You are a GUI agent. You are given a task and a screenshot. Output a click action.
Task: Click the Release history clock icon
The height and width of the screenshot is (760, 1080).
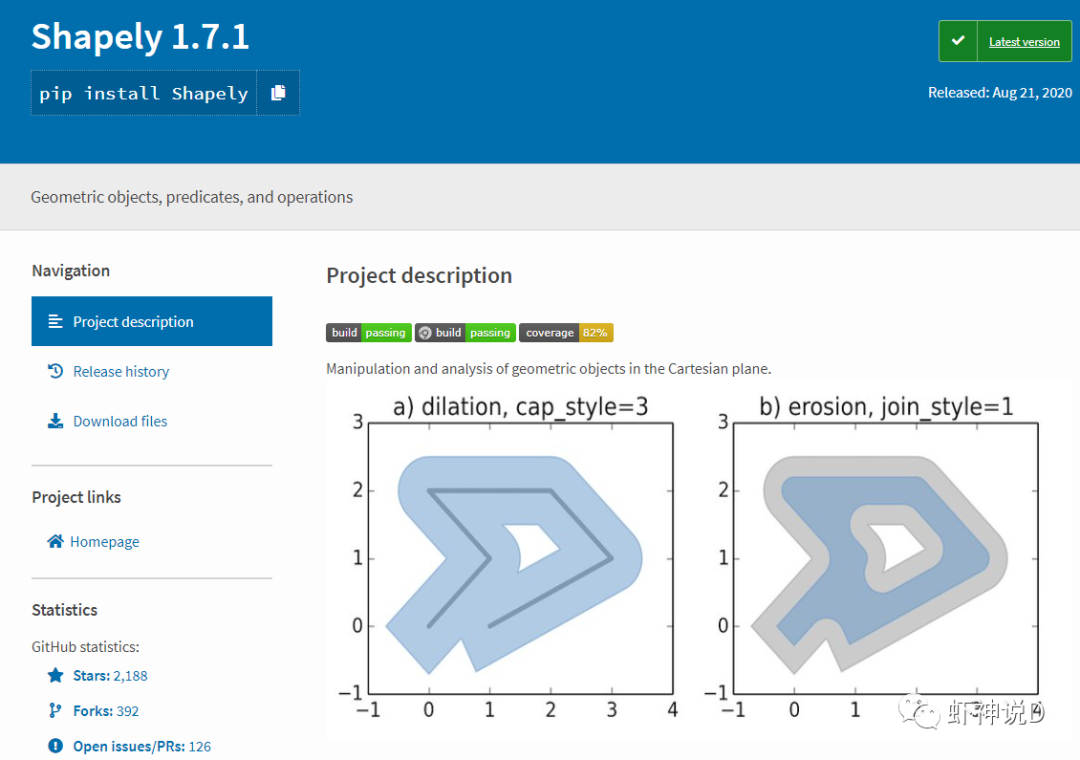(x=55, y=371)
